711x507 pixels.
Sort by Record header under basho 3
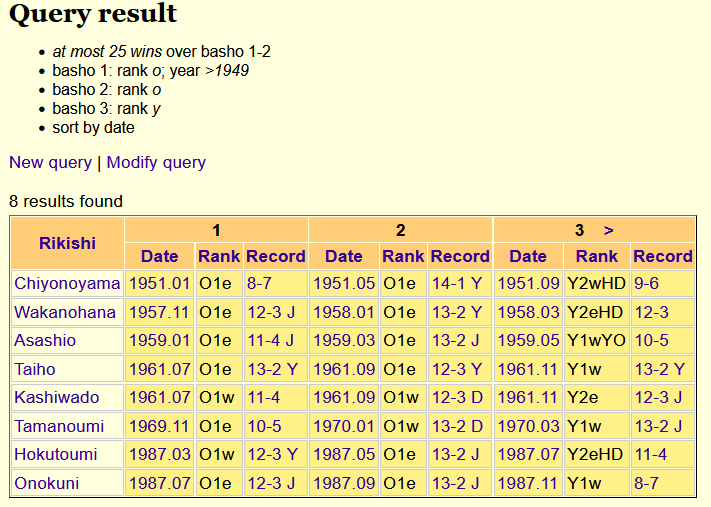pyautogui.click(x=663, y=256)
